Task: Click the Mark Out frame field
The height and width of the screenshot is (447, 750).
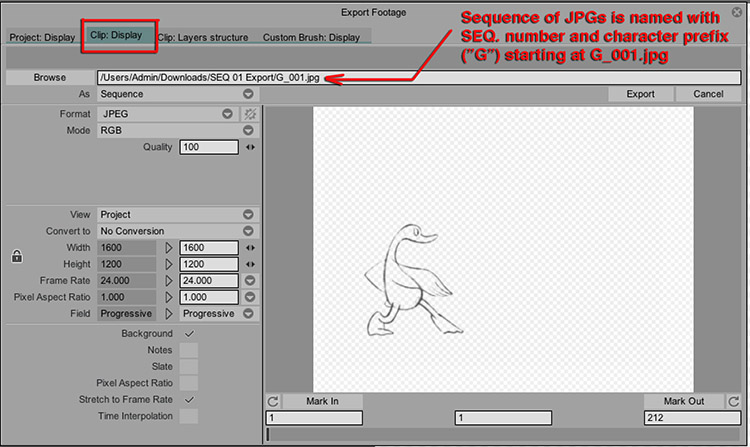Action: tap(693, 418)
